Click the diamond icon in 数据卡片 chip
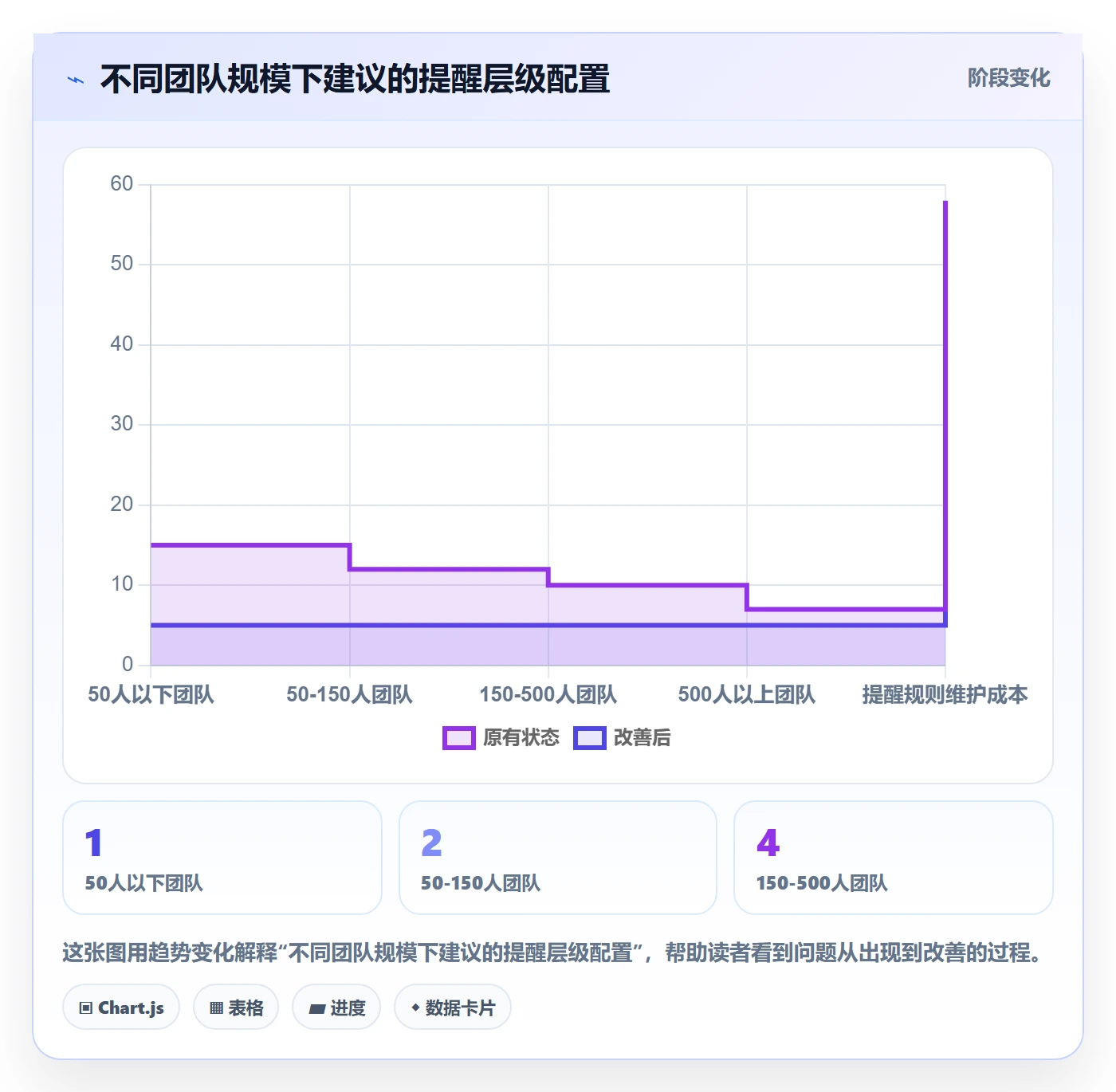This screenshot has height=1092, width=1116. pyautogui.click(x=415, y=1008)
